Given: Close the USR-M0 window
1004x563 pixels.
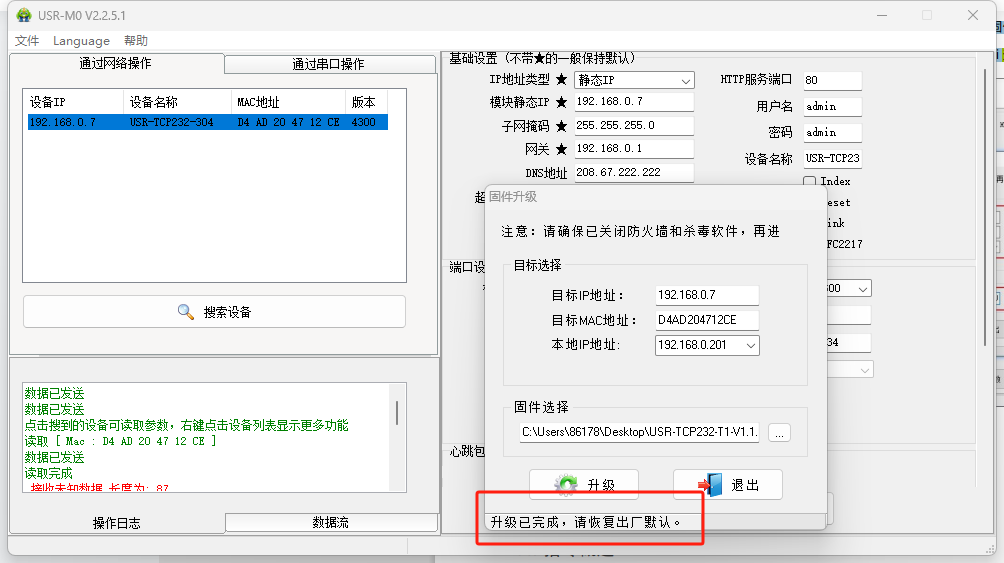Looking at the screenshot, I should [x=973, y=15].
